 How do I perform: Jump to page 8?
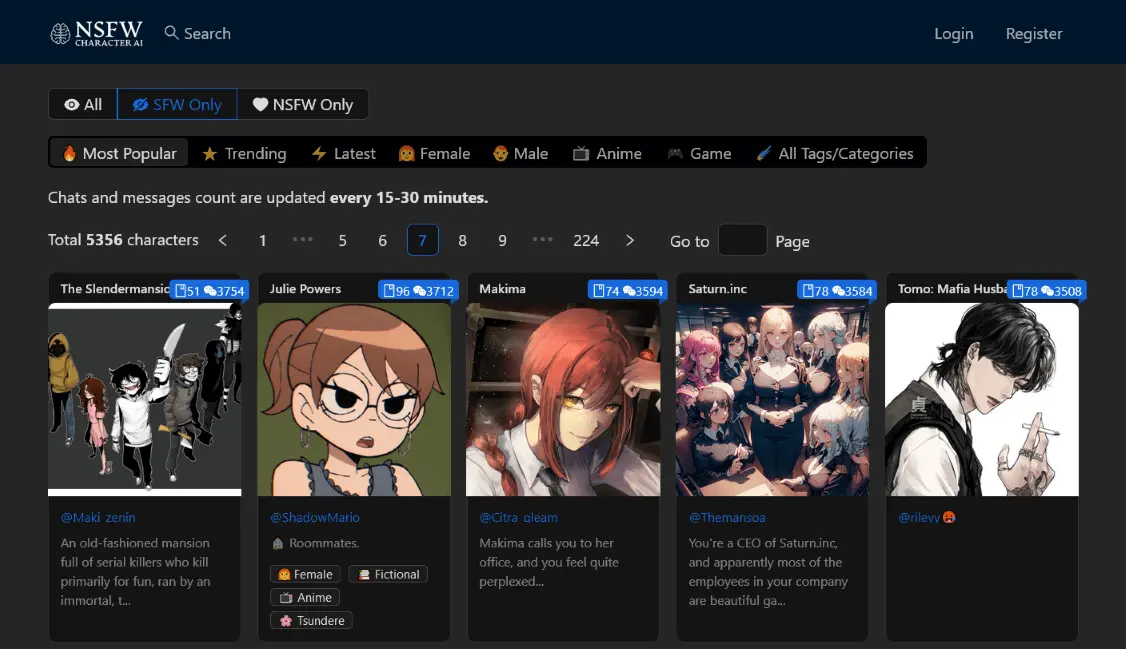[462, 241]
